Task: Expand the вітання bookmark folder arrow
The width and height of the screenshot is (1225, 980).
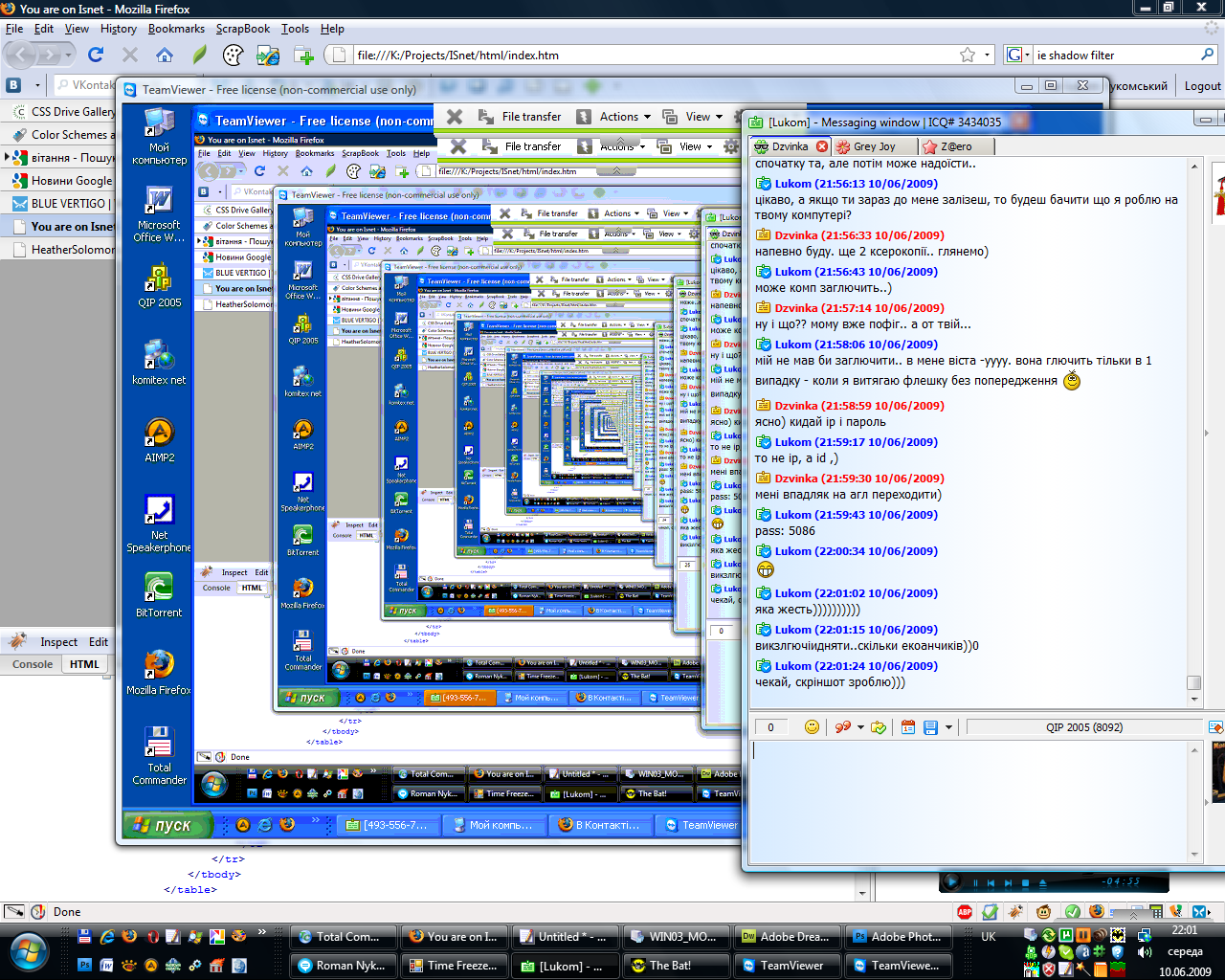Action: click(8, 157)
